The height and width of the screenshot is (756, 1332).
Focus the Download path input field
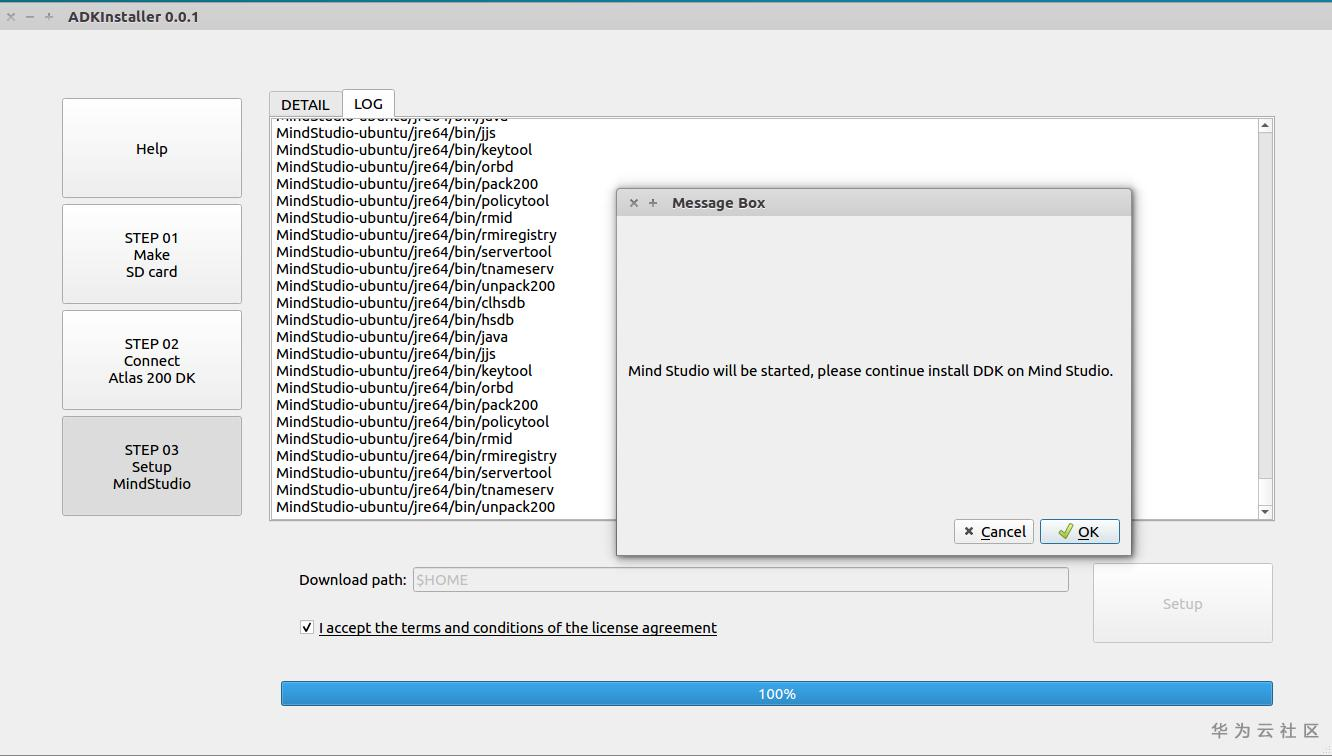[740, 580]
